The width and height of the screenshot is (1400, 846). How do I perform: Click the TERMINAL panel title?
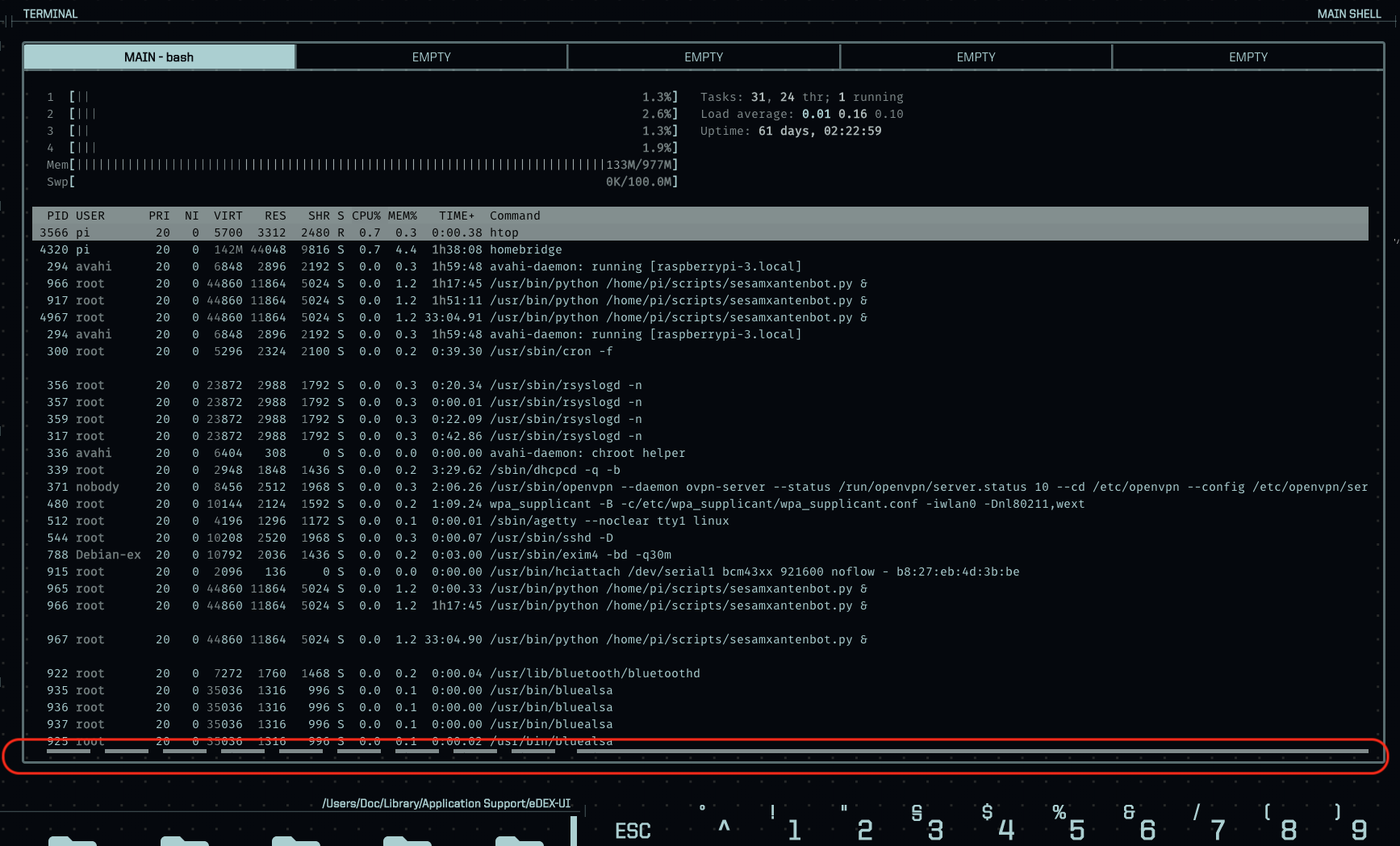pyautogui.click(x=50, y=14)
